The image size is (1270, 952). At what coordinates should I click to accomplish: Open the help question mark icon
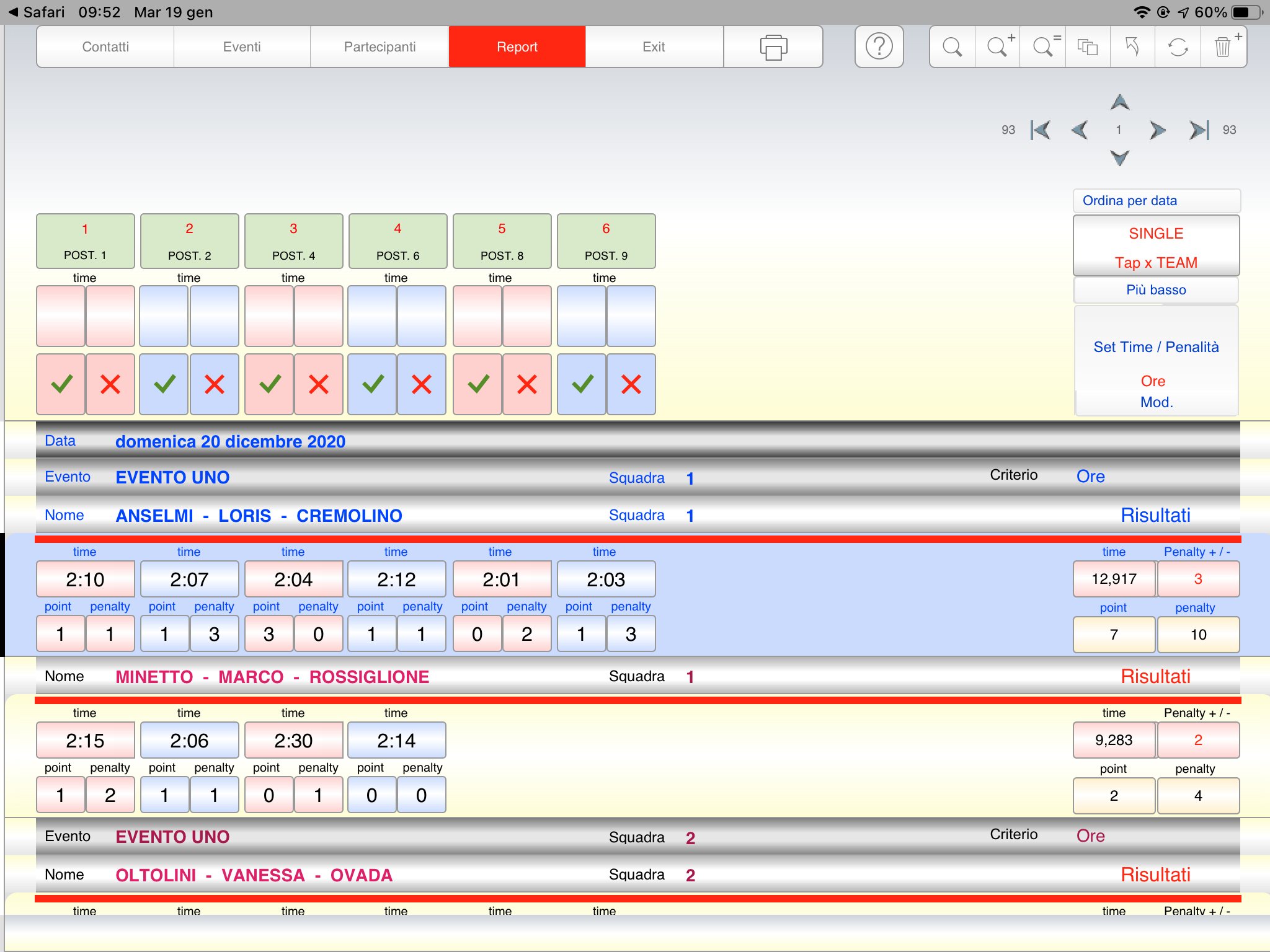(879, 47)
